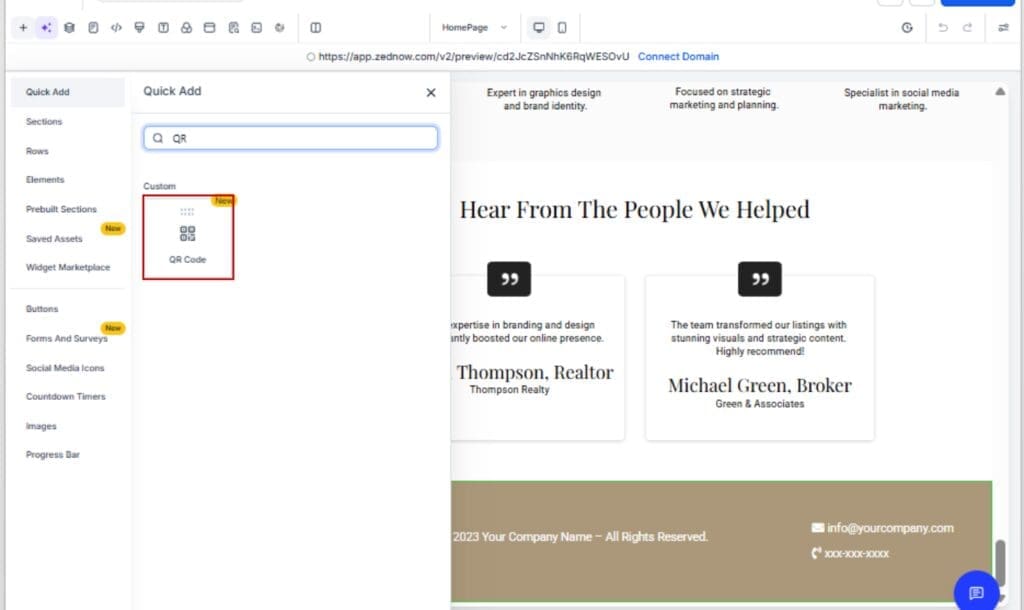Open the AI sparkle tool in toolbar

click(x=46, y=28)
